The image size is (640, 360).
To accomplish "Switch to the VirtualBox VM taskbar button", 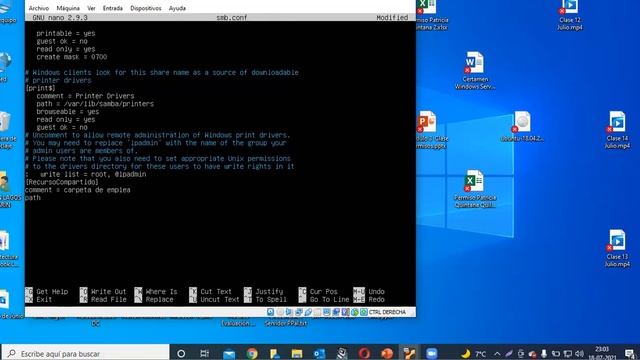I will tap(409, 353).
